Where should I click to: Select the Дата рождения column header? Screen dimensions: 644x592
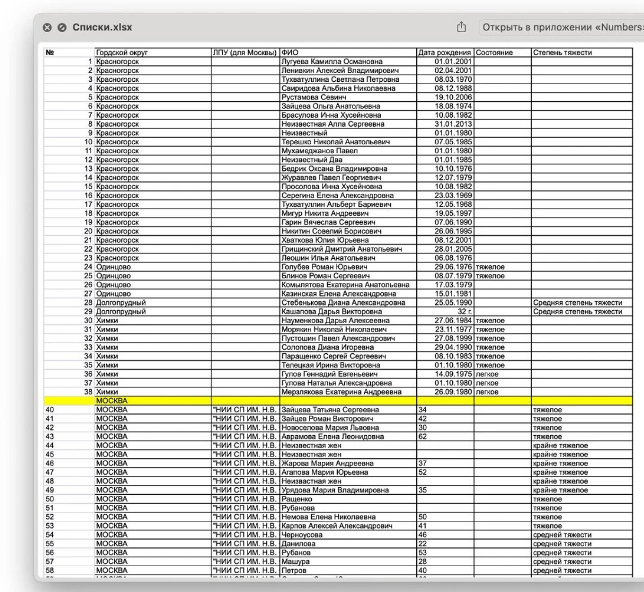[444, 52]
